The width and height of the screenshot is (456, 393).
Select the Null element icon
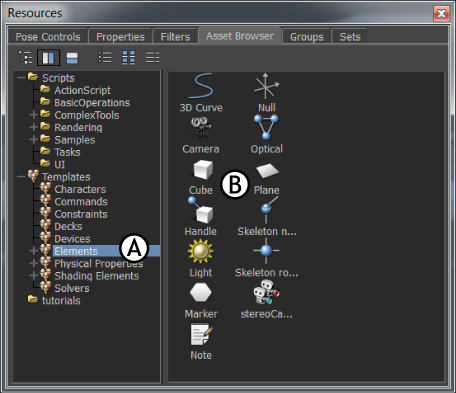[x=266, y=86]
